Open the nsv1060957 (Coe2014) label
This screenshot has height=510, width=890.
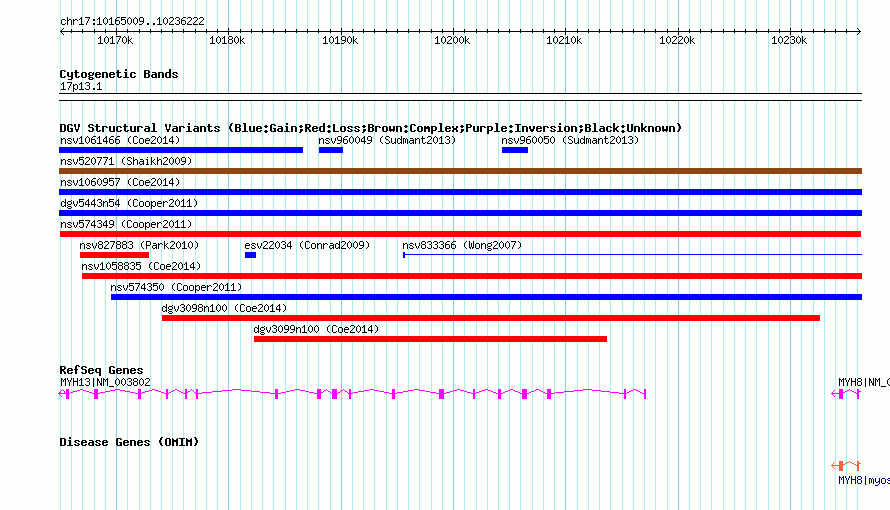[120, 182]
